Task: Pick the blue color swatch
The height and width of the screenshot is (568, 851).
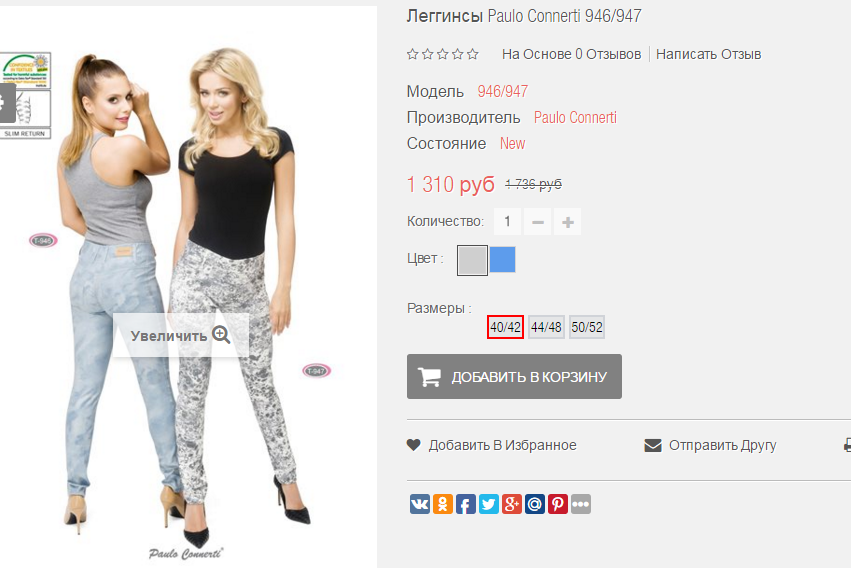Action: point(503,259)
